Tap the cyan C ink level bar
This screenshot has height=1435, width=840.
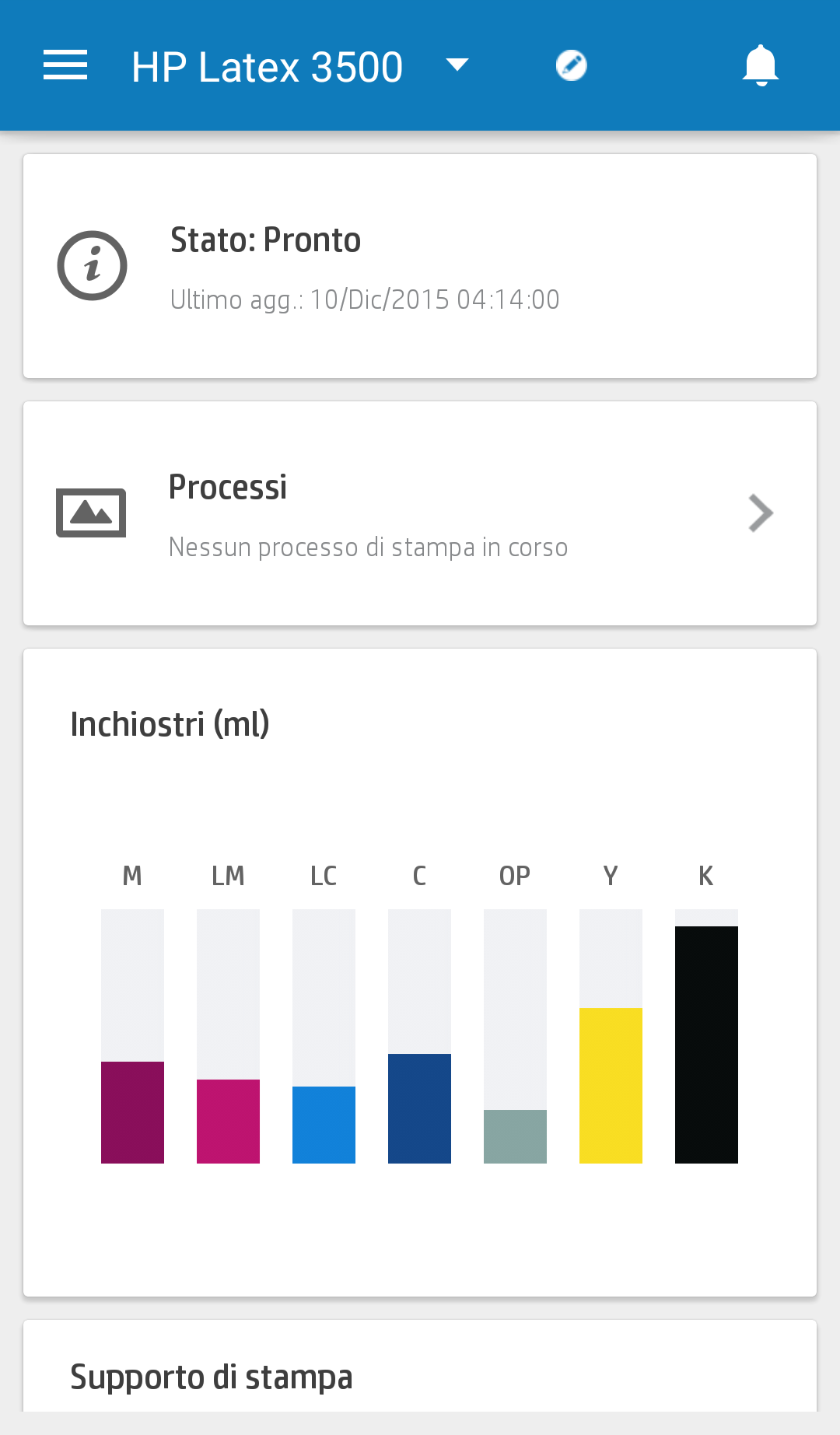click(x=419, y=1036)
